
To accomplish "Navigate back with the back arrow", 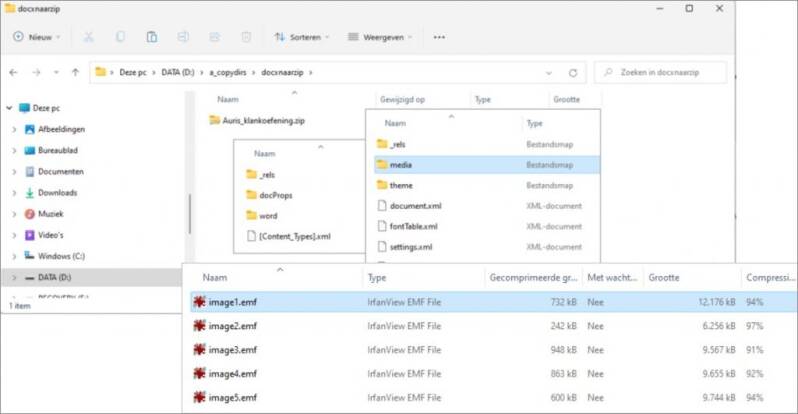I will point(14,72).
